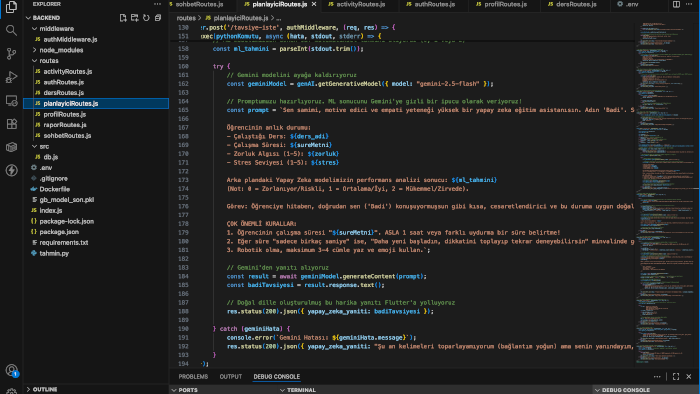700x394 pixels.
Task: Open activityRoutes.js in Explorer tree
Action: (x=96, y=71)
